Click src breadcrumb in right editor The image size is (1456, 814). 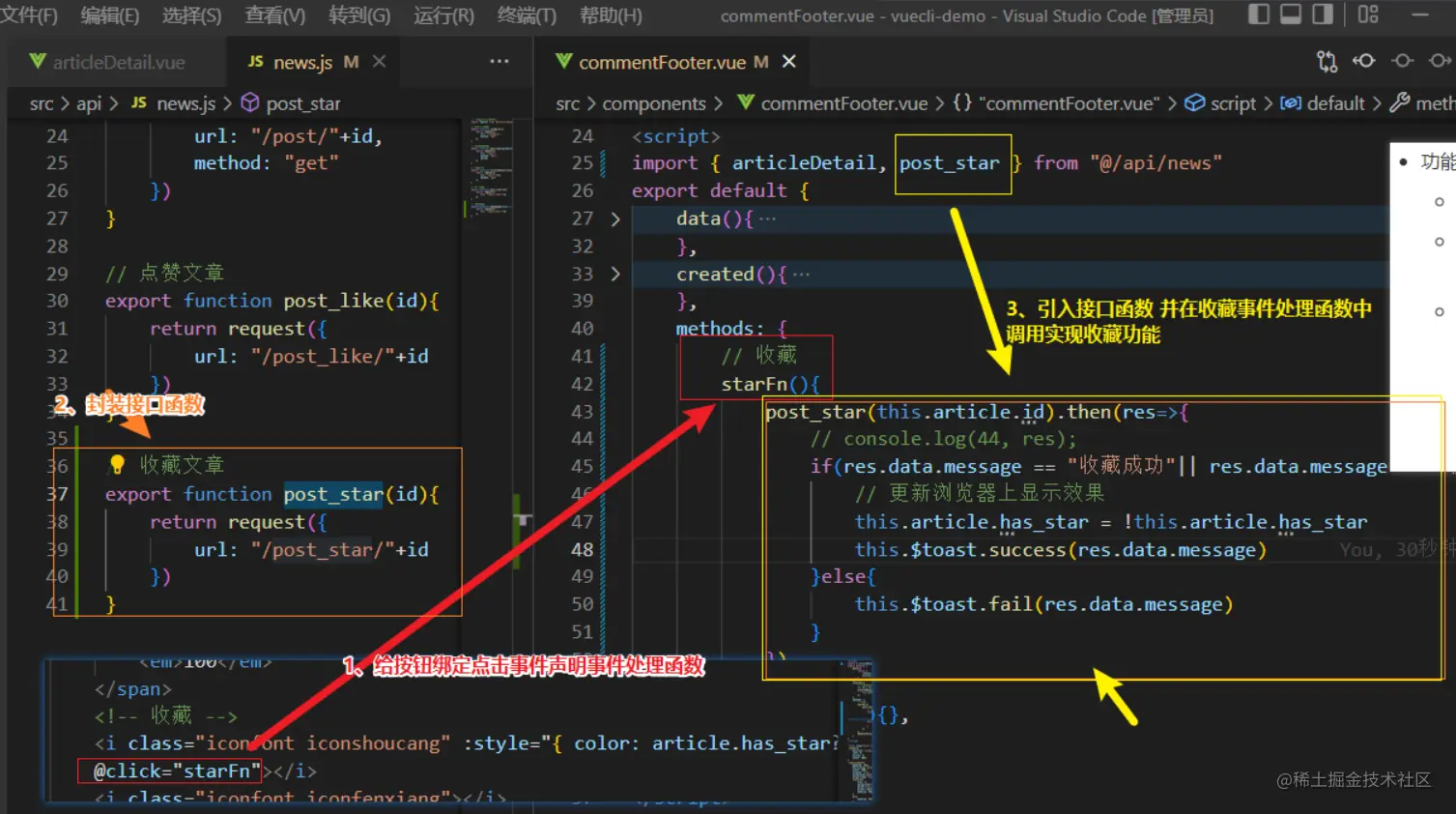click(568, 103)
